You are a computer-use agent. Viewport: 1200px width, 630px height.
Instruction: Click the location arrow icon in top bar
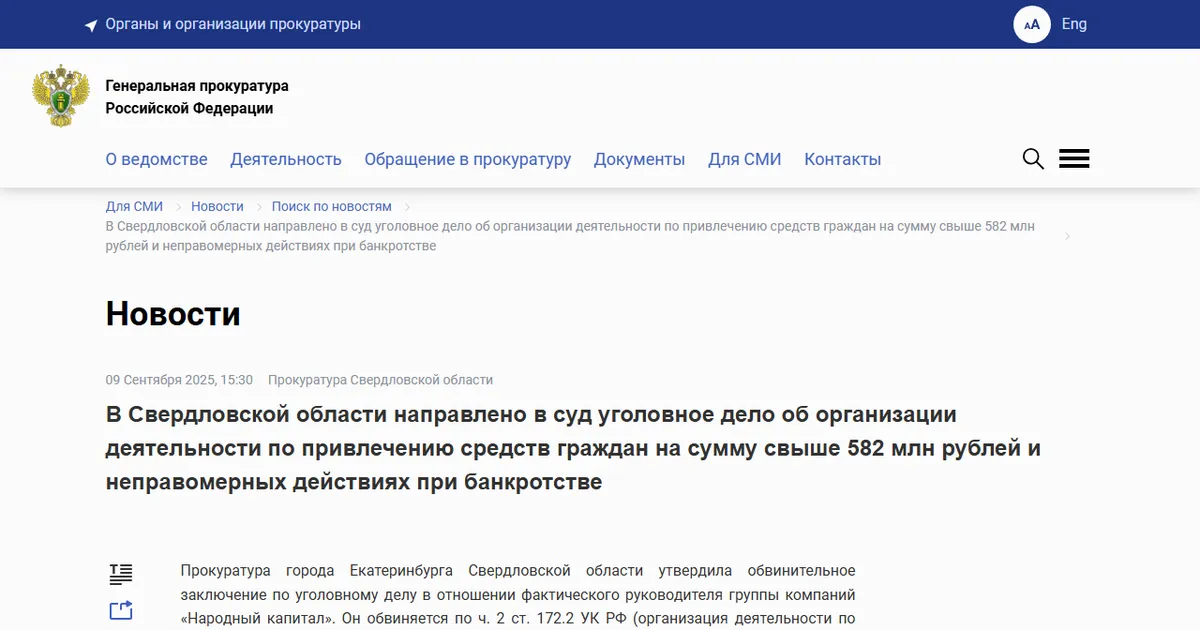[x=91, y=25]
